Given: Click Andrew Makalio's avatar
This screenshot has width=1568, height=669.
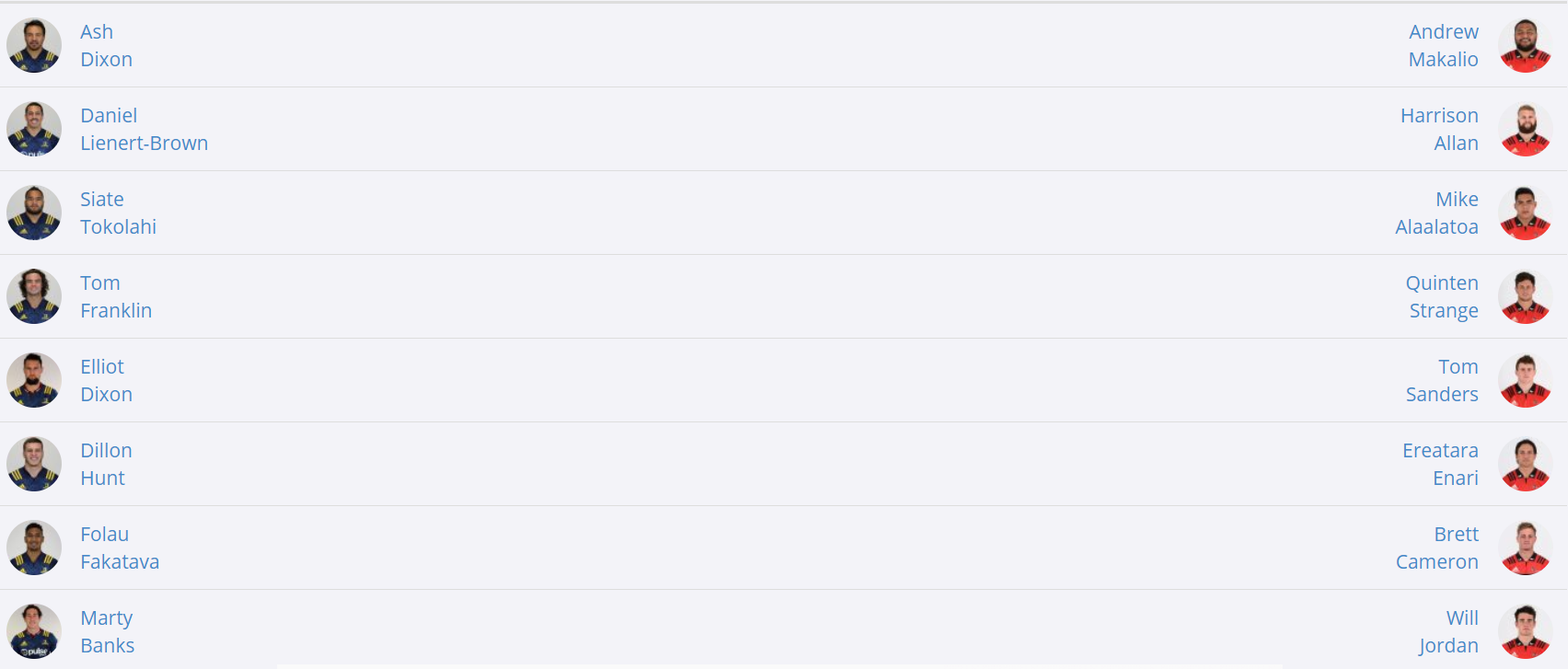Looking at the screenshot, I should click(x=1525, y=45).
